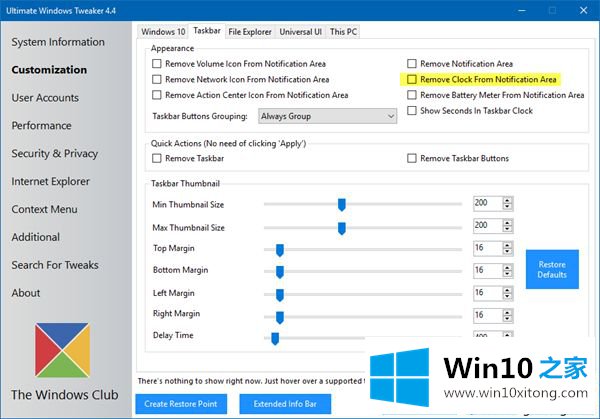This screenshot has height=419, width=600.
Task: Click the Delay Time slider handle
Action: coord(275,338)
